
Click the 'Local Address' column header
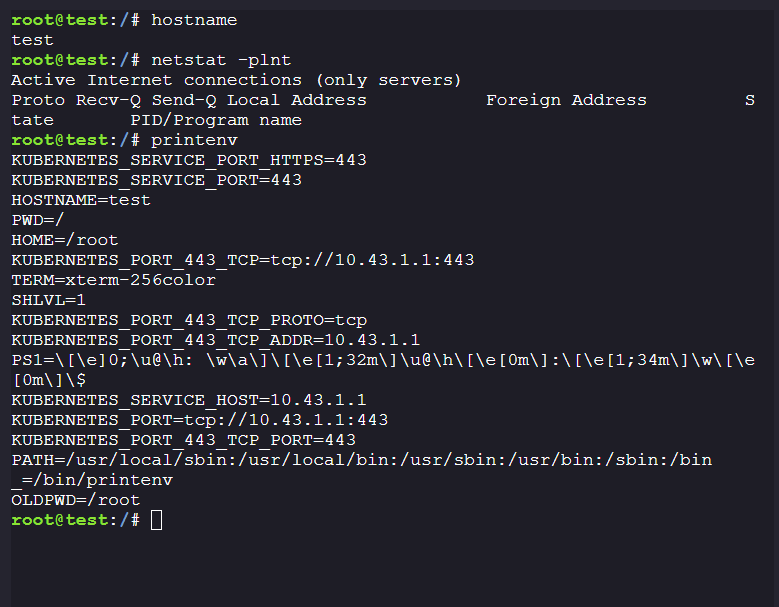click(296, 100)
